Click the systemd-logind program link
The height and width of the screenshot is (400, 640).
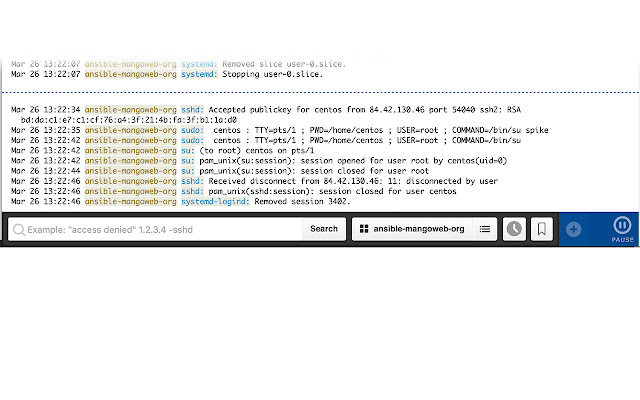[x=215, y=202]
